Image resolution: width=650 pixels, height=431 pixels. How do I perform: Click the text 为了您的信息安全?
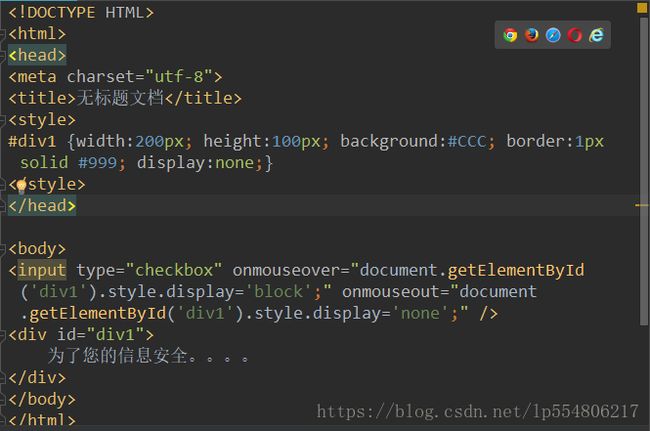tap(118, 356)
